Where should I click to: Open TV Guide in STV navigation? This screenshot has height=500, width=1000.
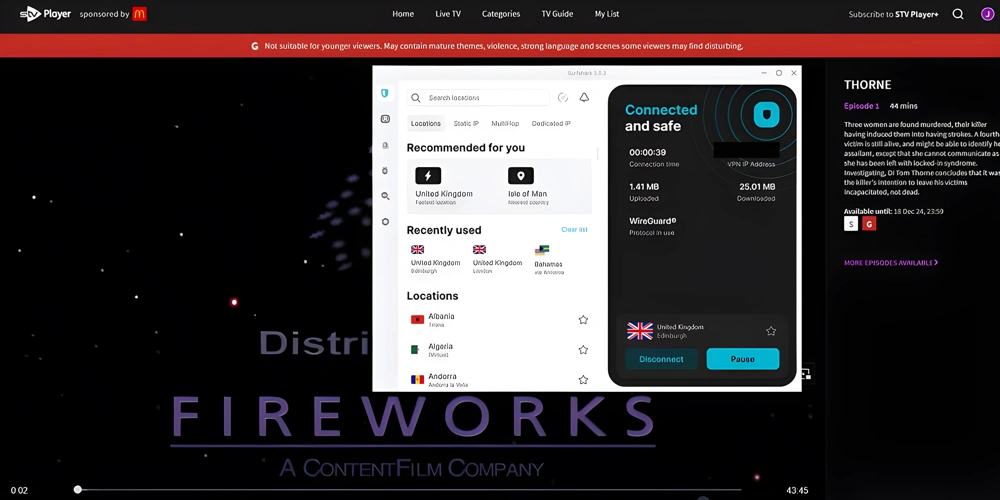pos(557,14)
